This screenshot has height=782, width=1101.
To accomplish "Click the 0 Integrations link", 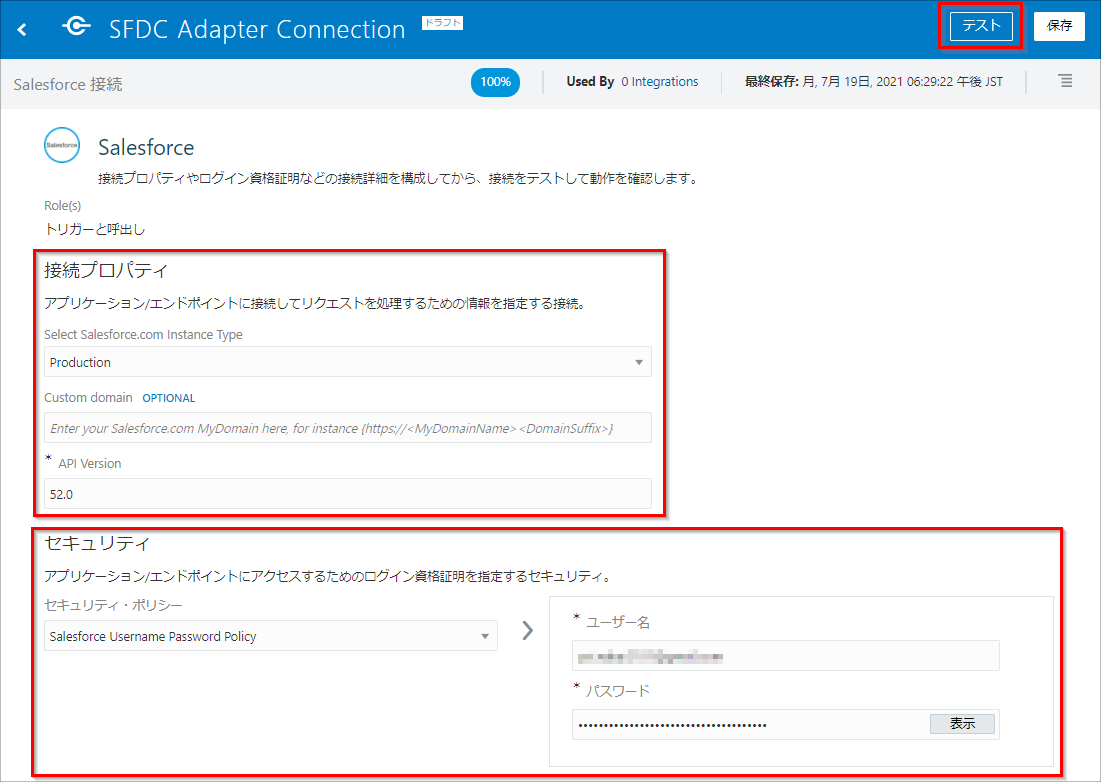I will point(659,82).
